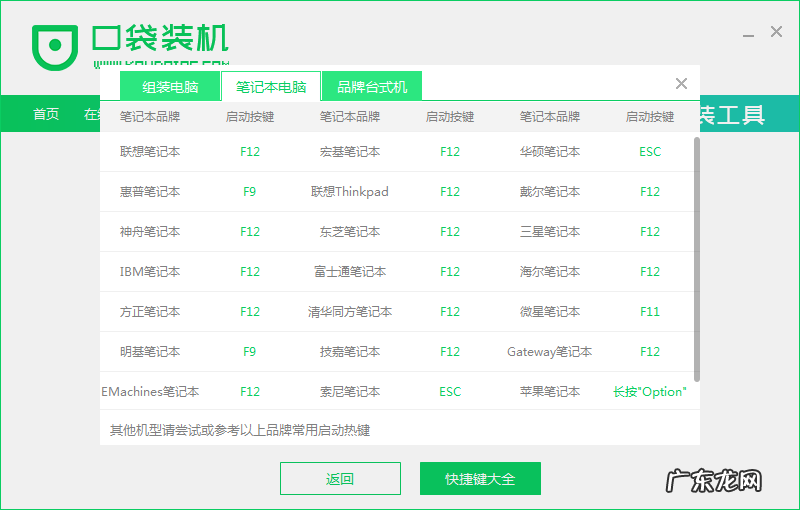The width and height of the screenshot is (800, 510).
Task: Select 方正笔记本 entry
Action: click(x=150, y=311)
